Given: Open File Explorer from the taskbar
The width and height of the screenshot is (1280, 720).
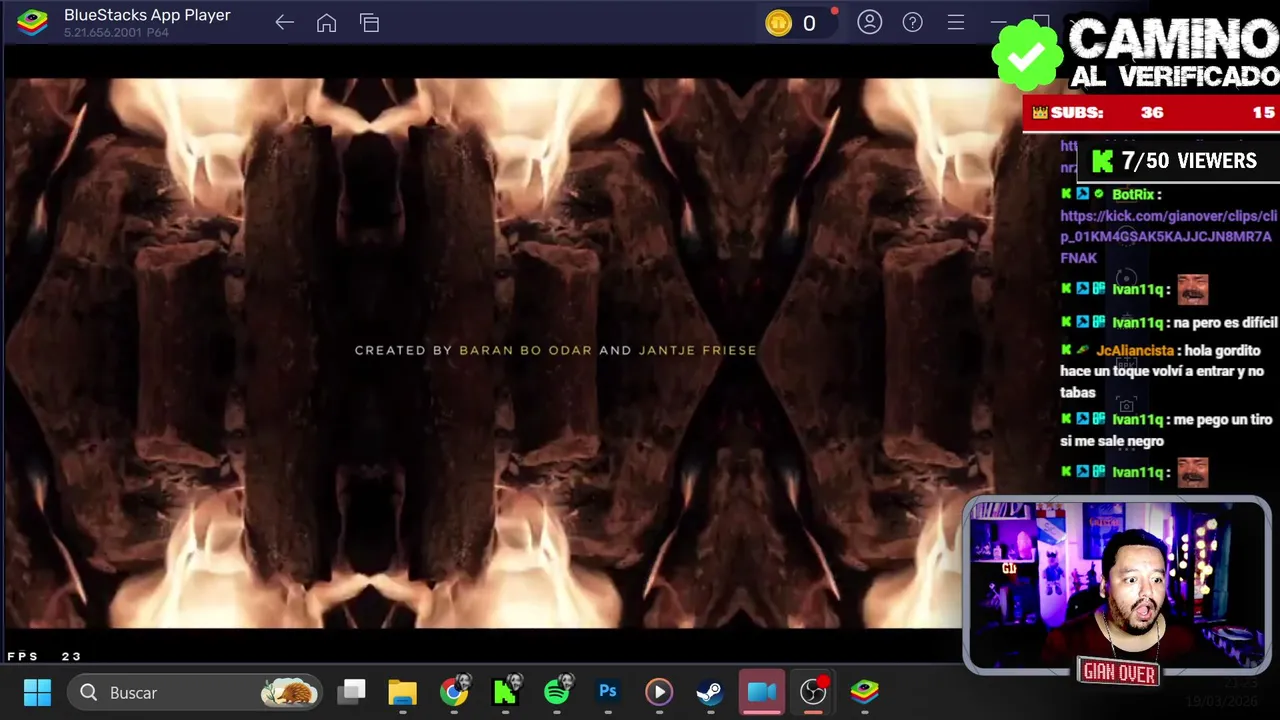Looking at the screenshot, I should [x=403, y=692].
